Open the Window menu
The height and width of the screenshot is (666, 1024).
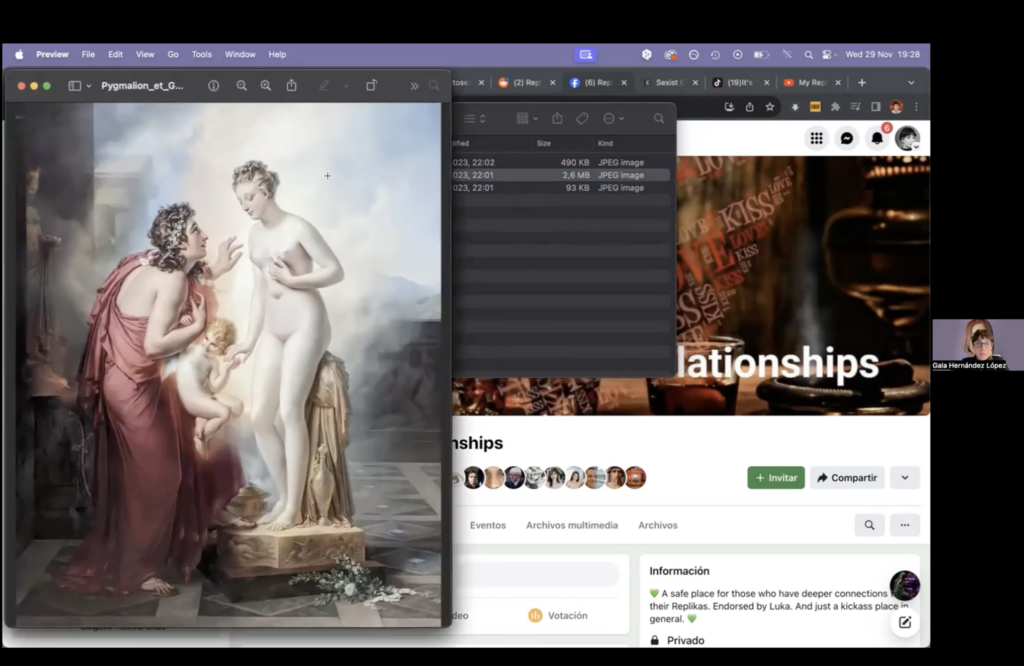pyautogui.click(x=240, y=55)
